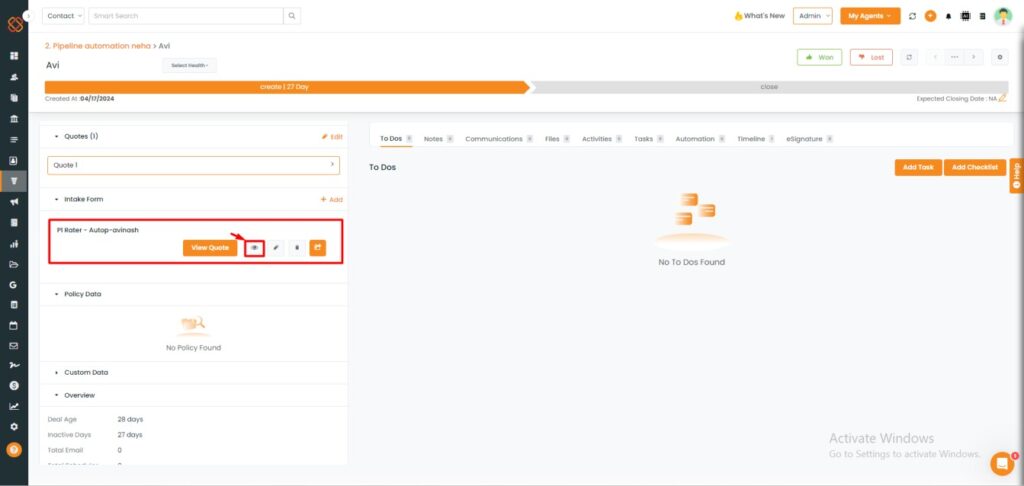
Task: Switch to the eSignature tab
Action: coord(809,139)
